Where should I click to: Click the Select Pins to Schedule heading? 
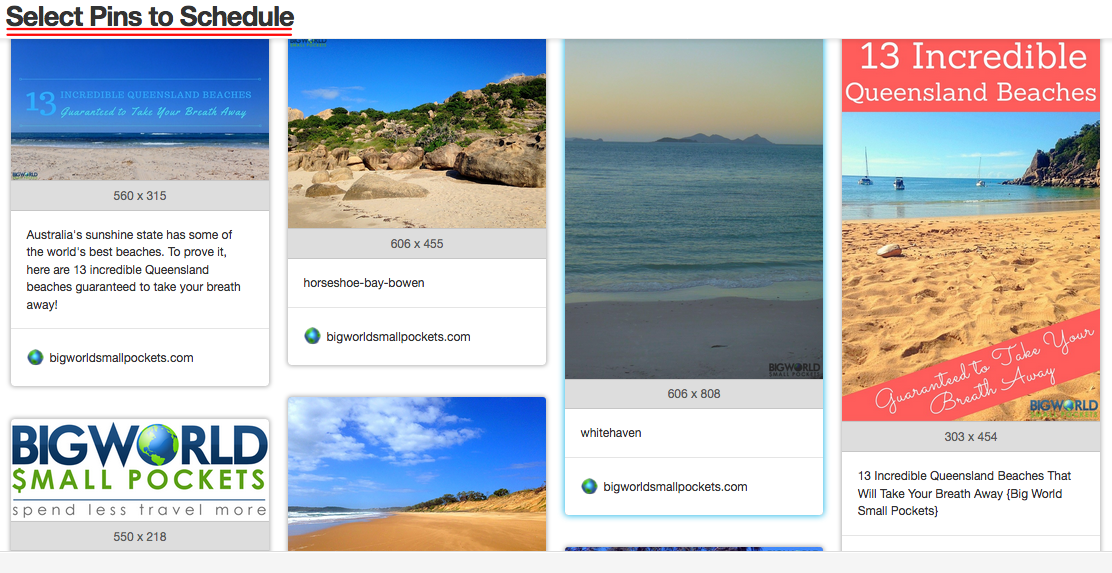(150, 16)
